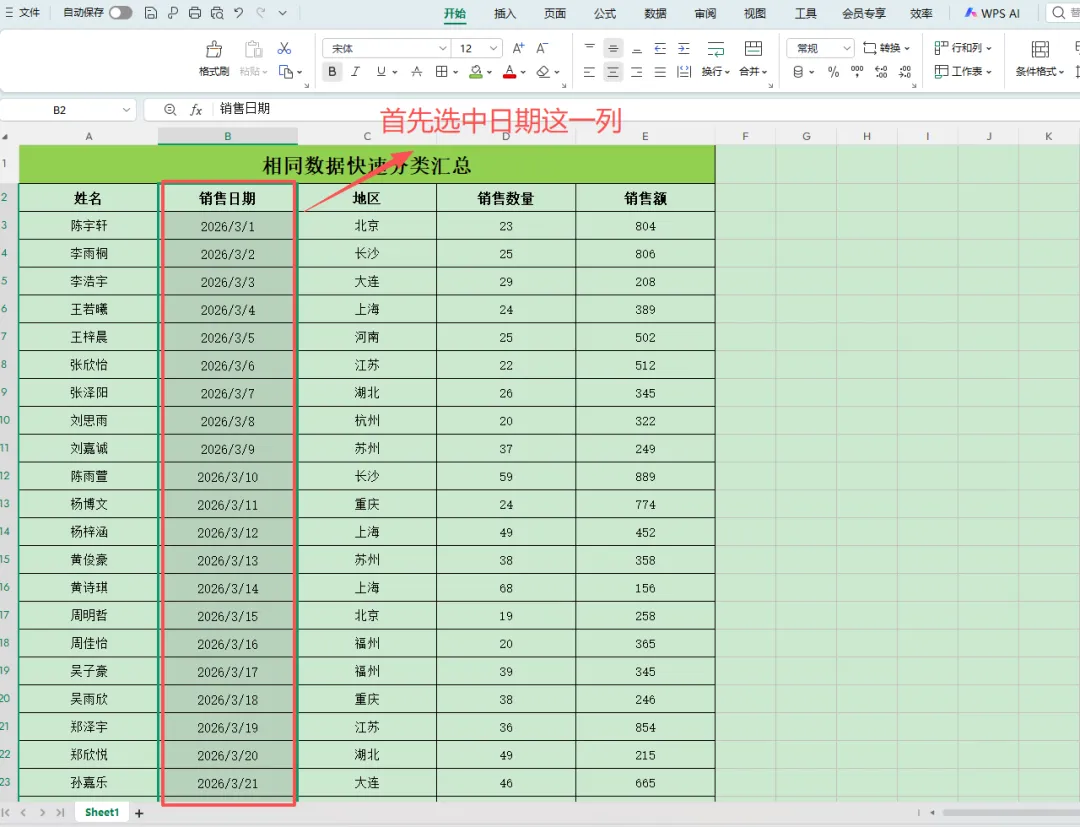This screenshot has width=1080, height=827.
Task: Decrease the cell indent
Action: [660, 48]
